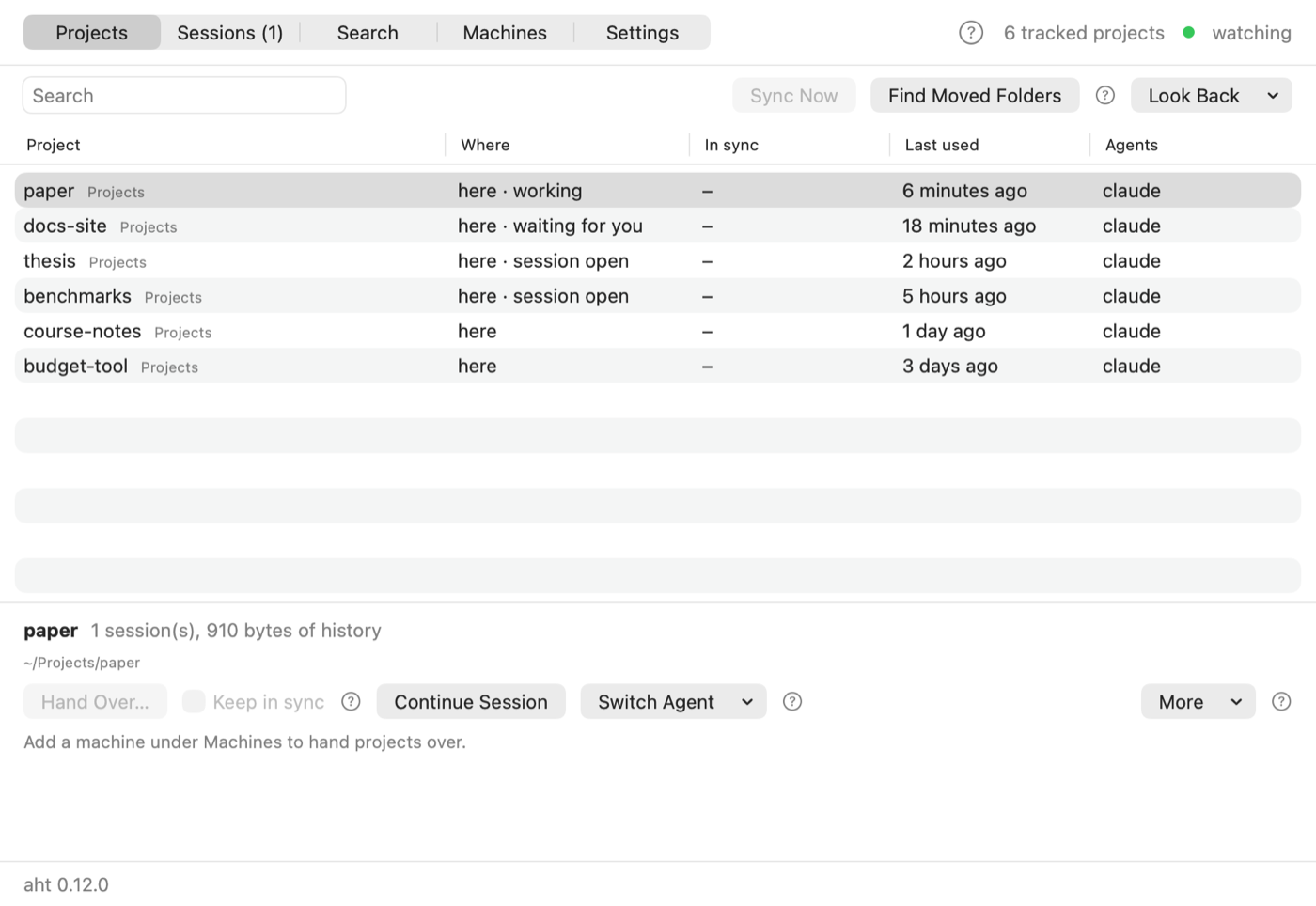Select the course-notes project row

658,331
